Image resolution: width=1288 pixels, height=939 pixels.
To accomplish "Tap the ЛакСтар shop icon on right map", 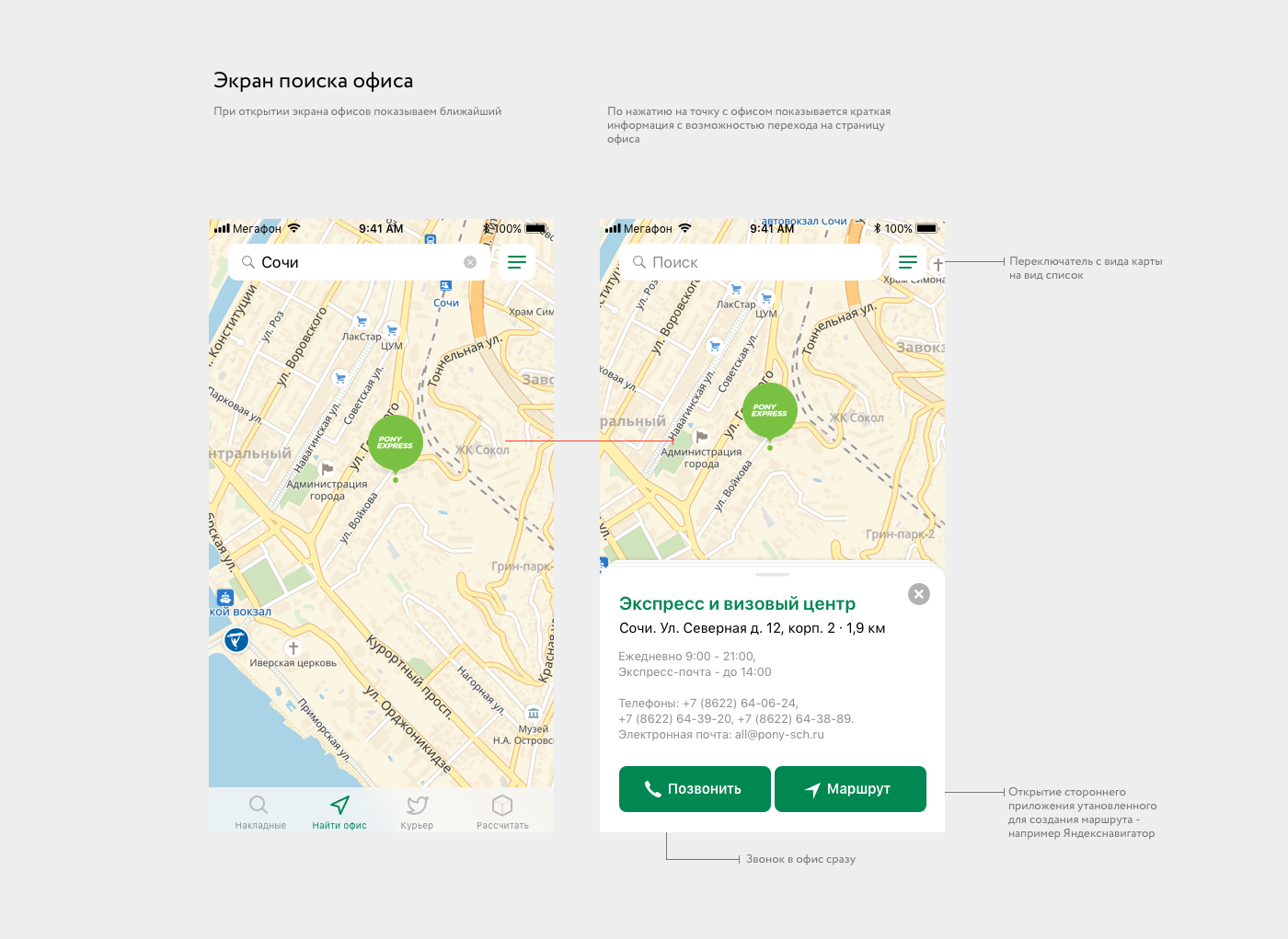I will pyautogui.click(x=736, y=290).
